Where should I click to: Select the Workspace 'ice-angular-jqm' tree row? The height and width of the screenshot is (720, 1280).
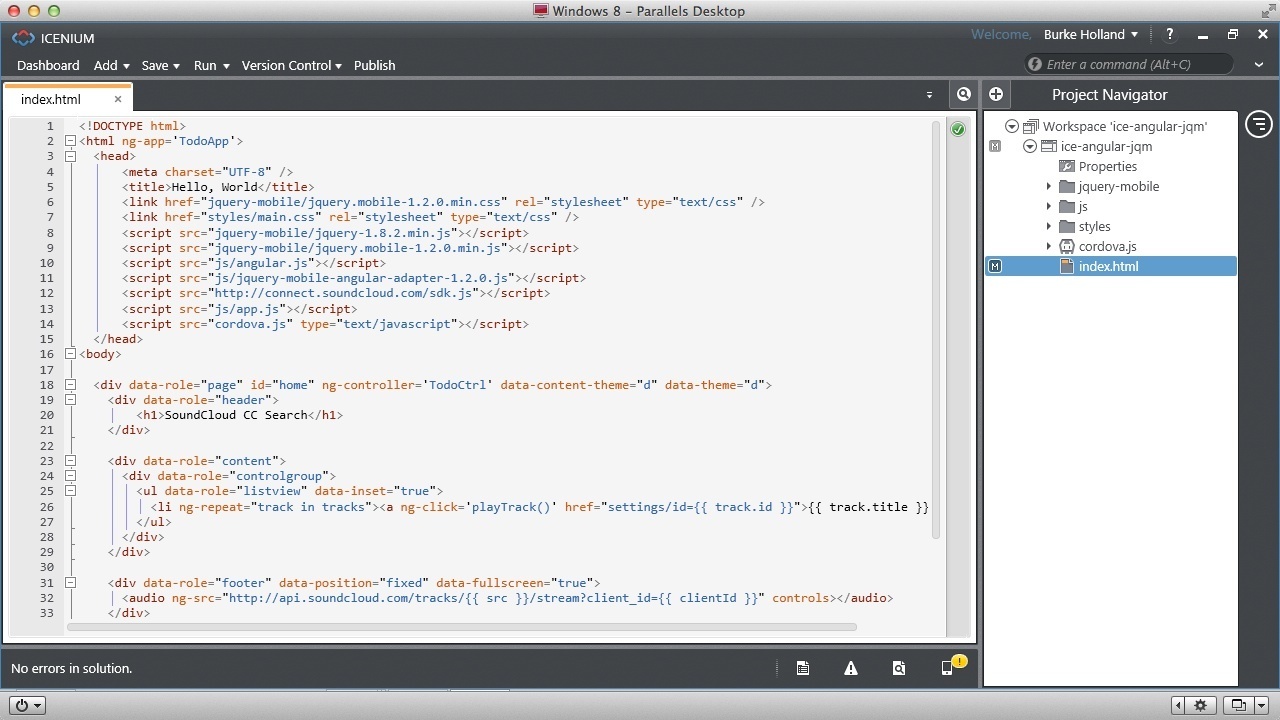click(x=1111, y=126)
